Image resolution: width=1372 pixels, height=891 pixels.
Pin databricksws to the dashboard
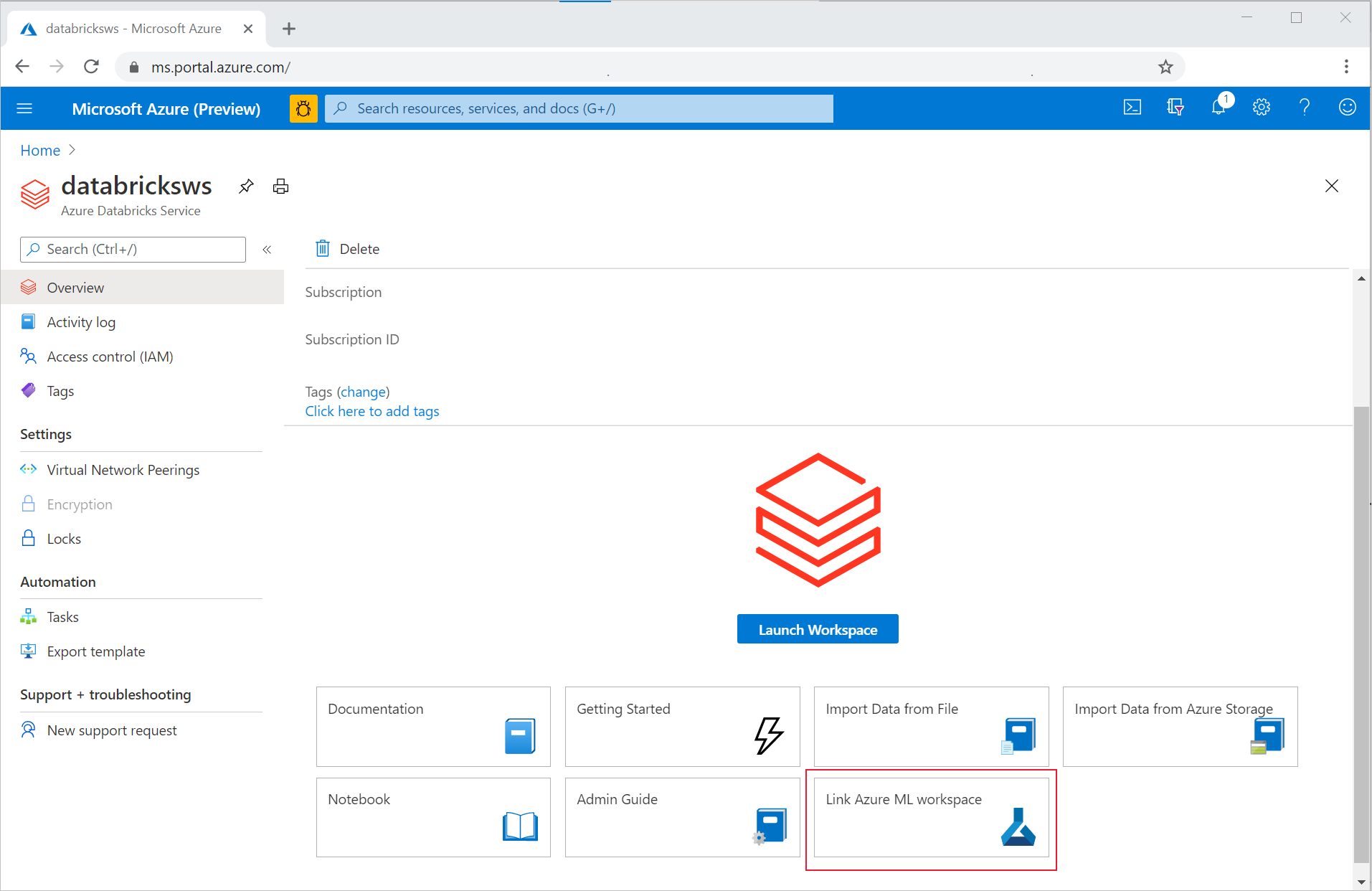coord(246,186)
